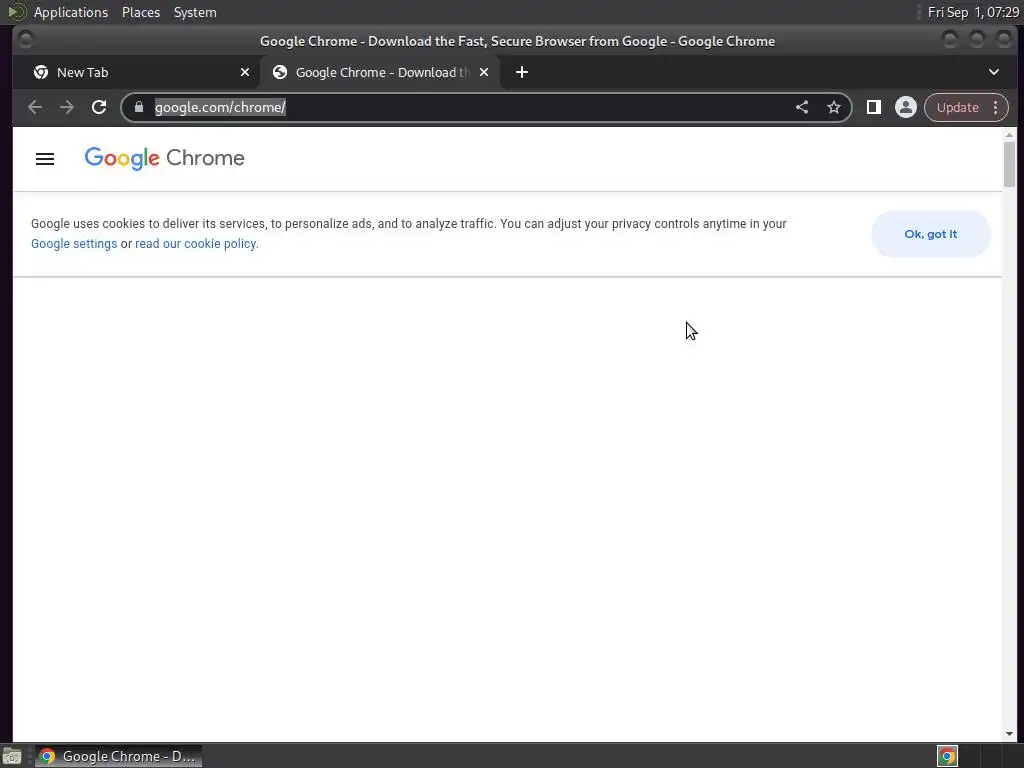
Task: Click Chrome icon in the bottom-right tray
Action: coord(947,756)
